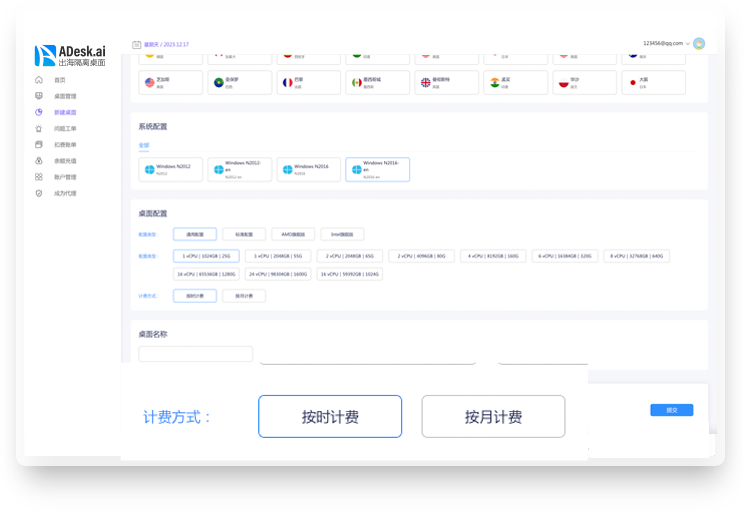Viewport: 745px width, 513px height.
Task: Select the AMD旗舰版 configuration type
Action: 293,234
